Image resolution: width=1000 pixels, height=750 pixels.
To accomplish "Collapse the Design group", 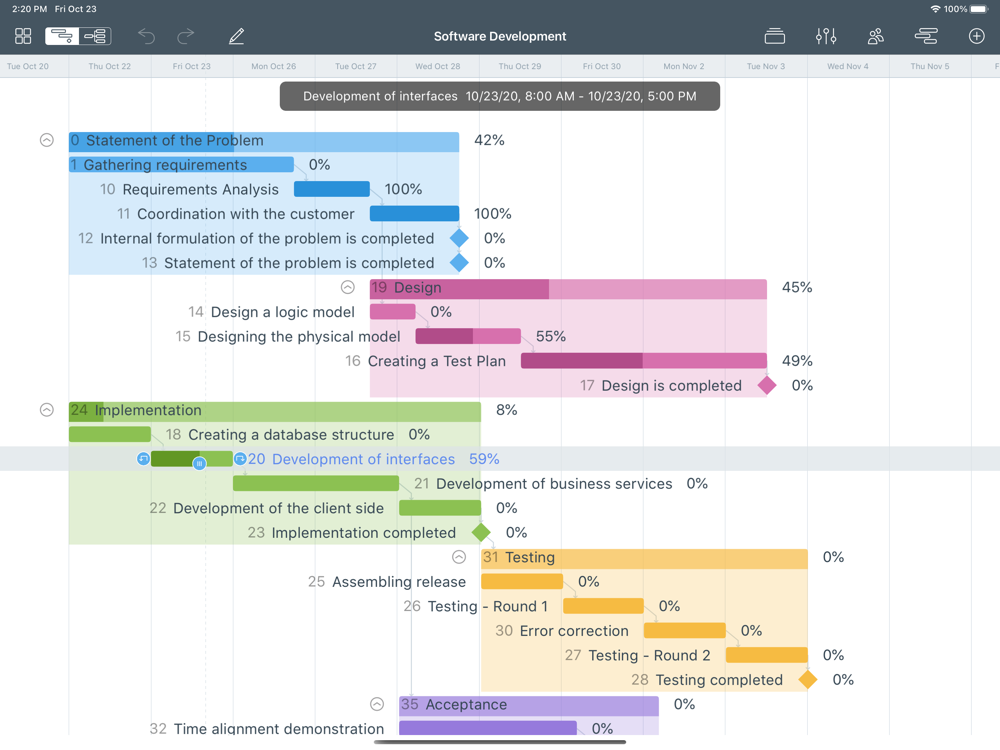I will click(x=348, y=287).
